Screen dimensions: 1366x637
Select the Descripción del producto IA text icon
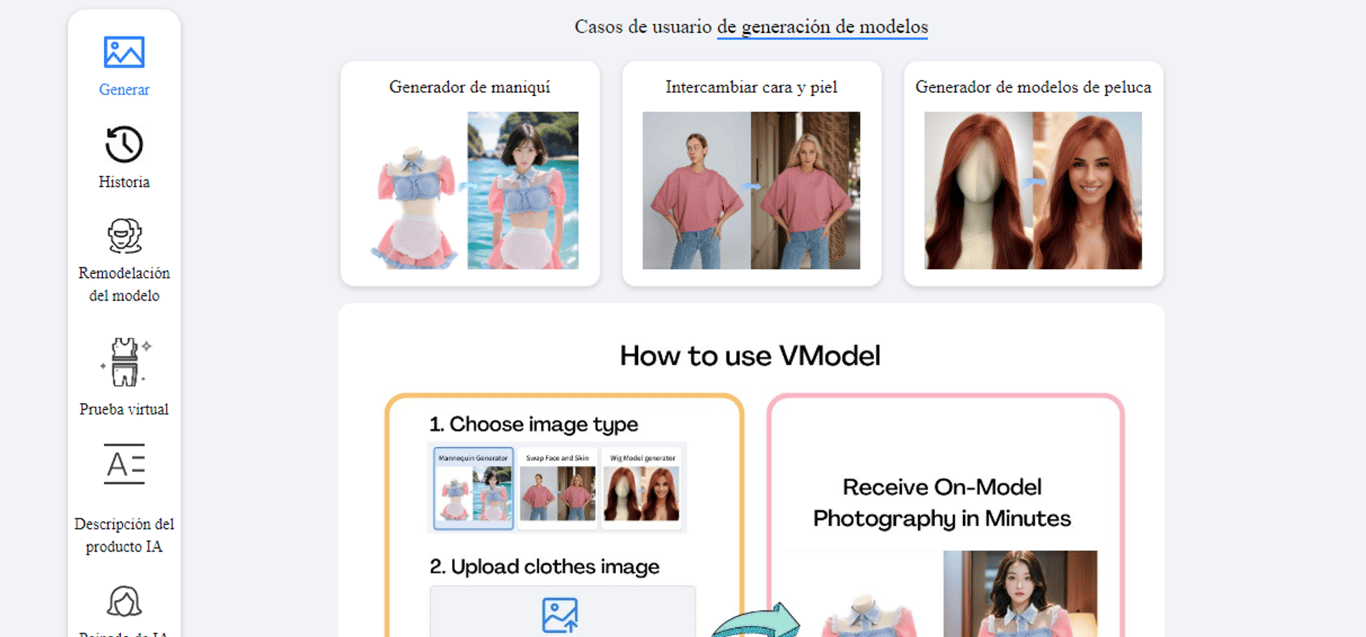(x=124, y=464)
